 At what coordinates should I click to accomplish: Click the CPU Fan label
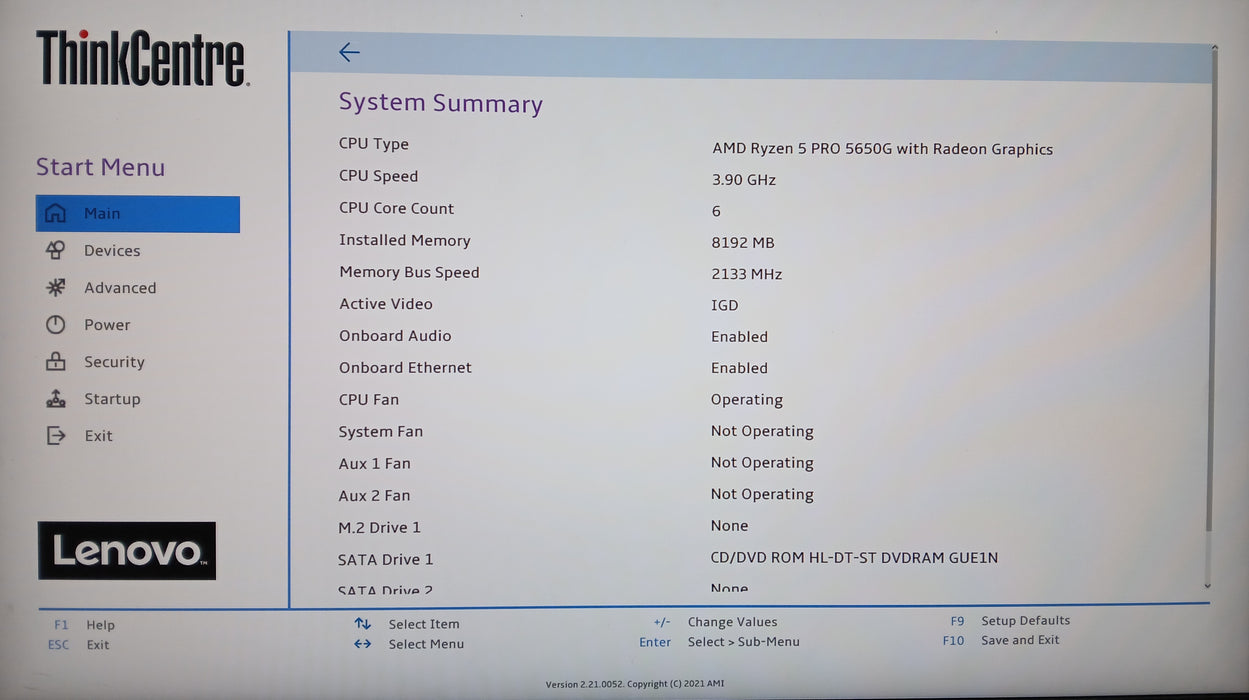(369, 400)
